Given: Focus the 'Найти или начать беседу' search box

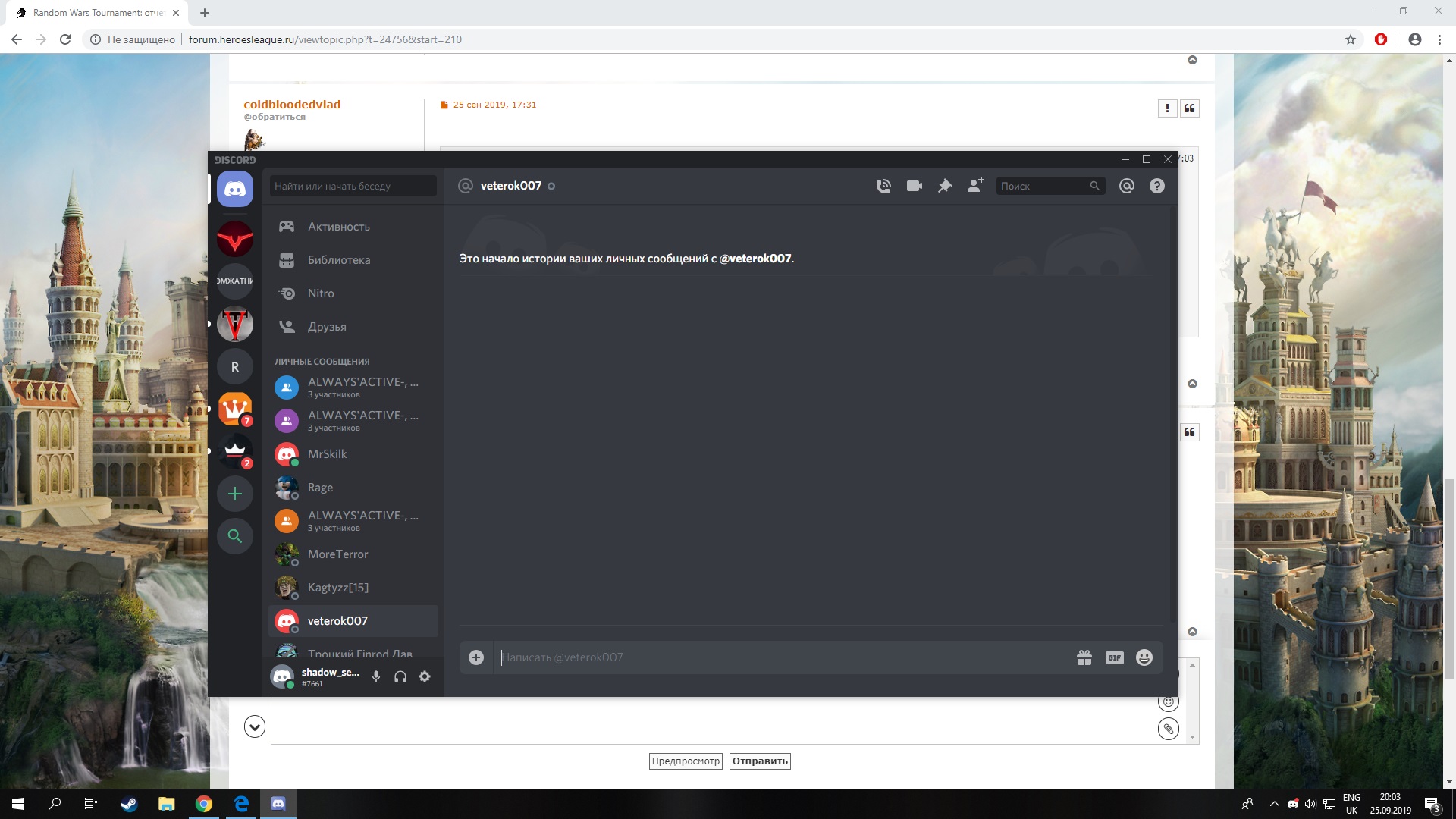Looking at the screenshot, I should 353,186.
